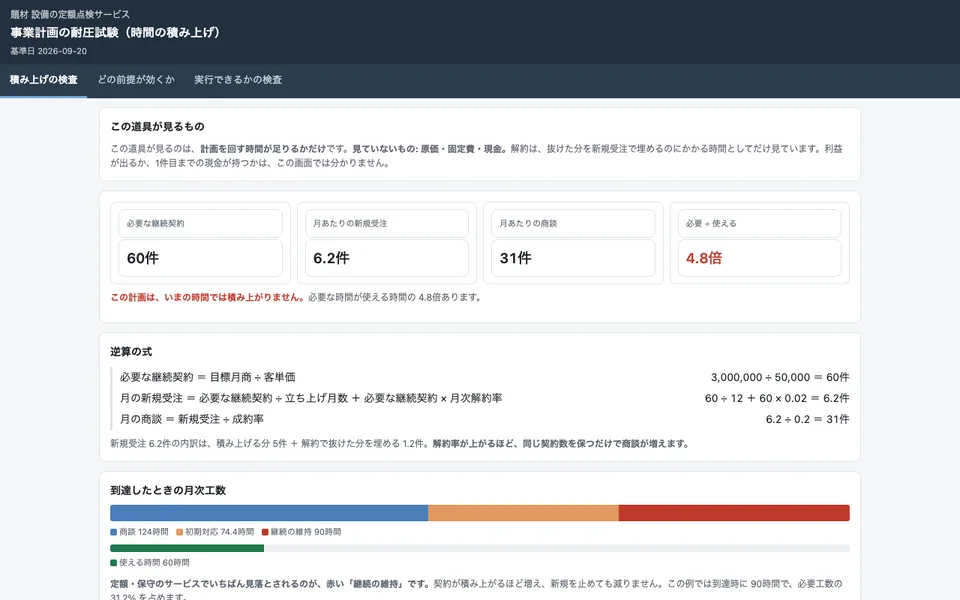Click the green 使える時間 progress bar
This screenshot has width=960, height=600.
(x=187, y=549)
